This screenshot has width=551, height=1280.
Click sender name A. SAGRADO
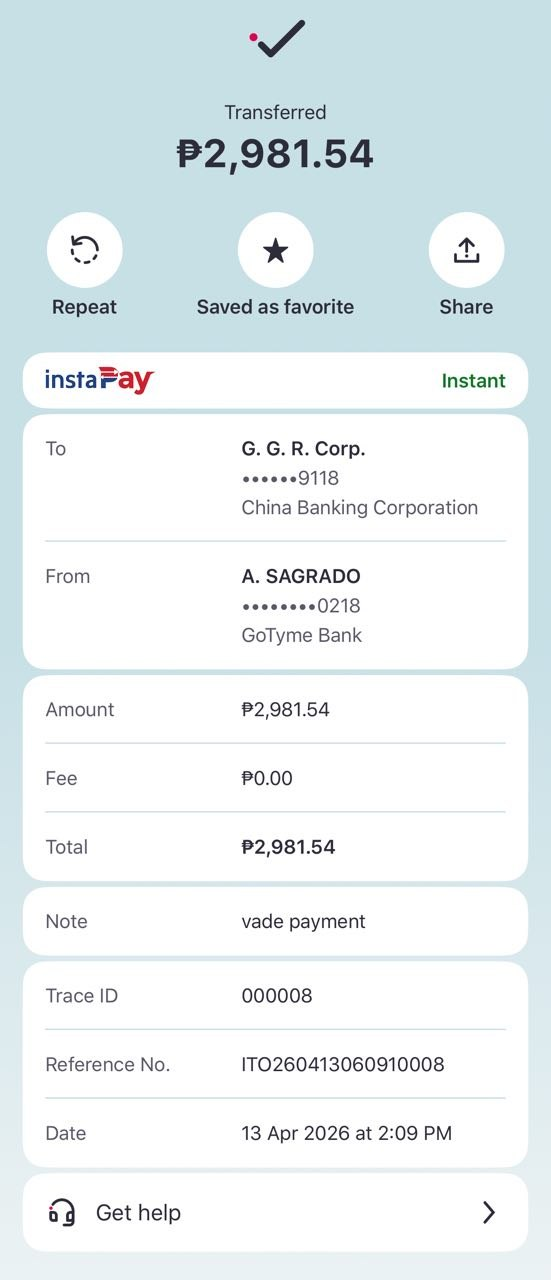pyautogui.click(x=301, y=576)
